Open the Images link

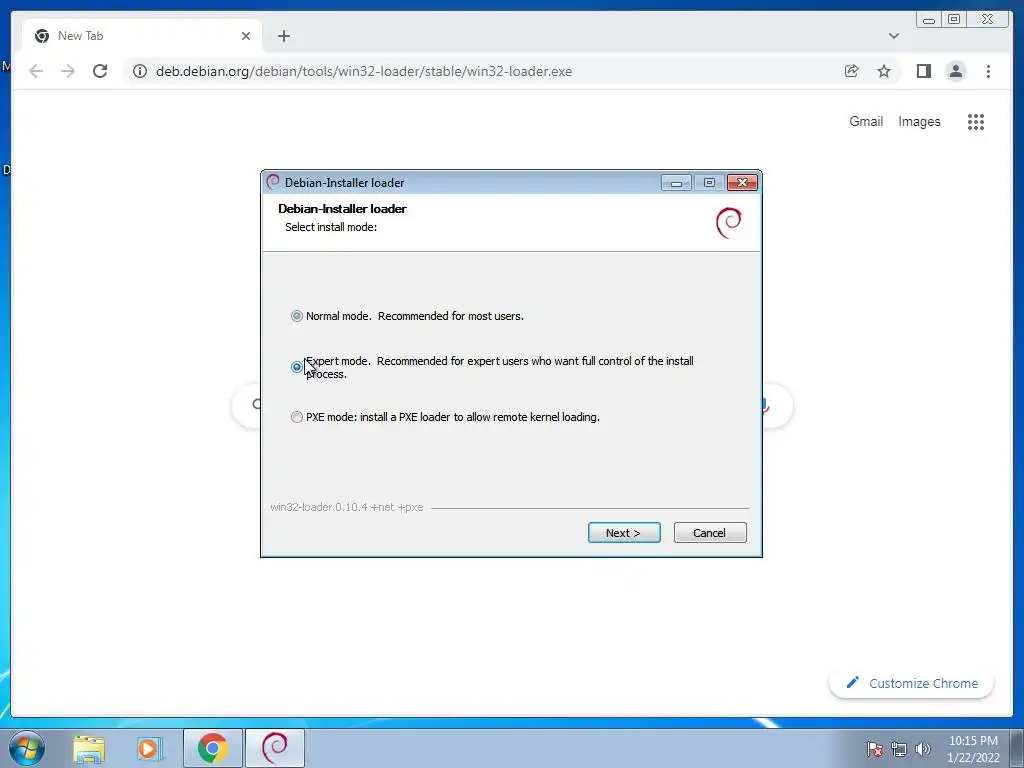919,121
